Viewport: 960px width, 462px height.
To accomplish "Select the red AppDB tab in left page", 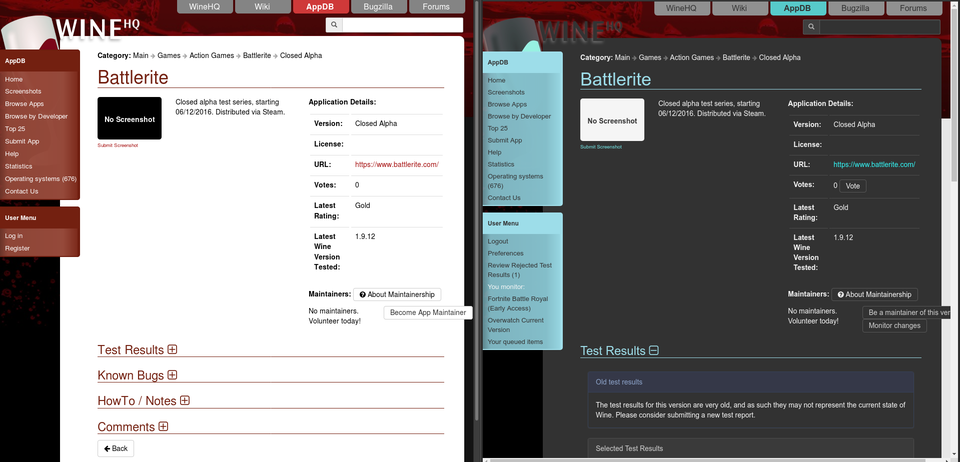I will tap(321, 7).
